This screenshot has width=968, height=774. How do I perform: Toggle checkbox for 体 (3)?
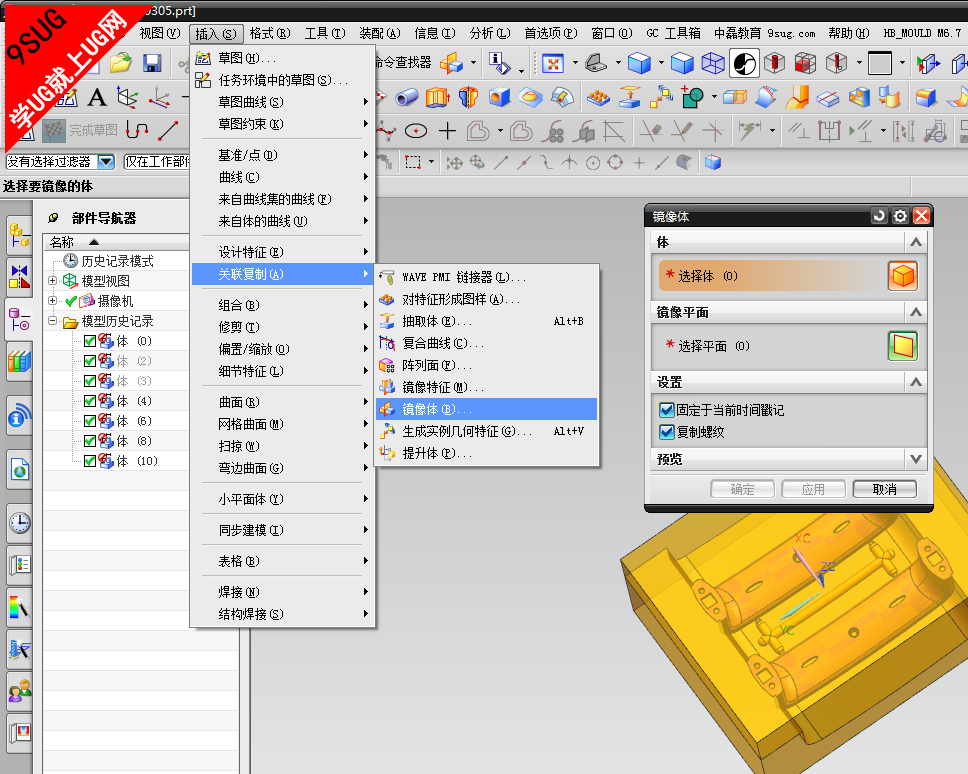90,381
